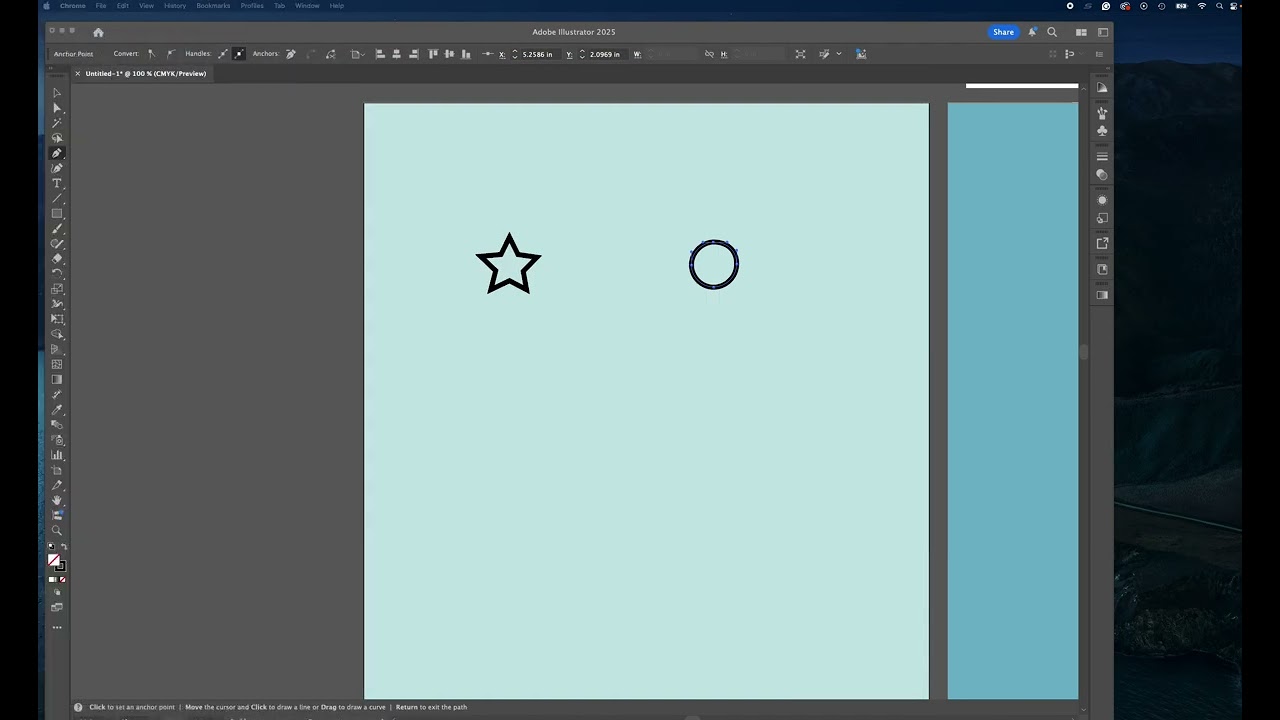The width and height of the screenshot is (1280, 720).
Task: Click the Y position field 2.0969 in
Action: click(x=606, y=54)
